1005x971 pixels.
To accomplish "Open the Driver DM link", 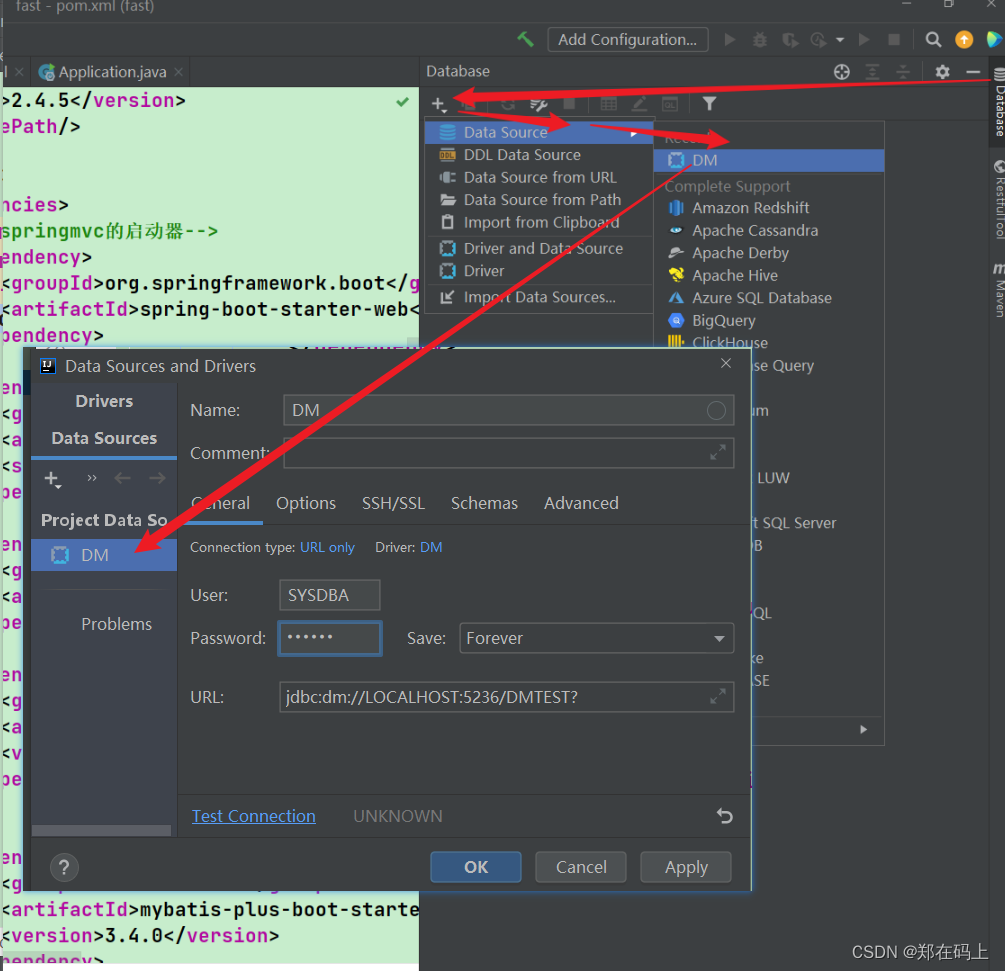I will pos(431,547).
